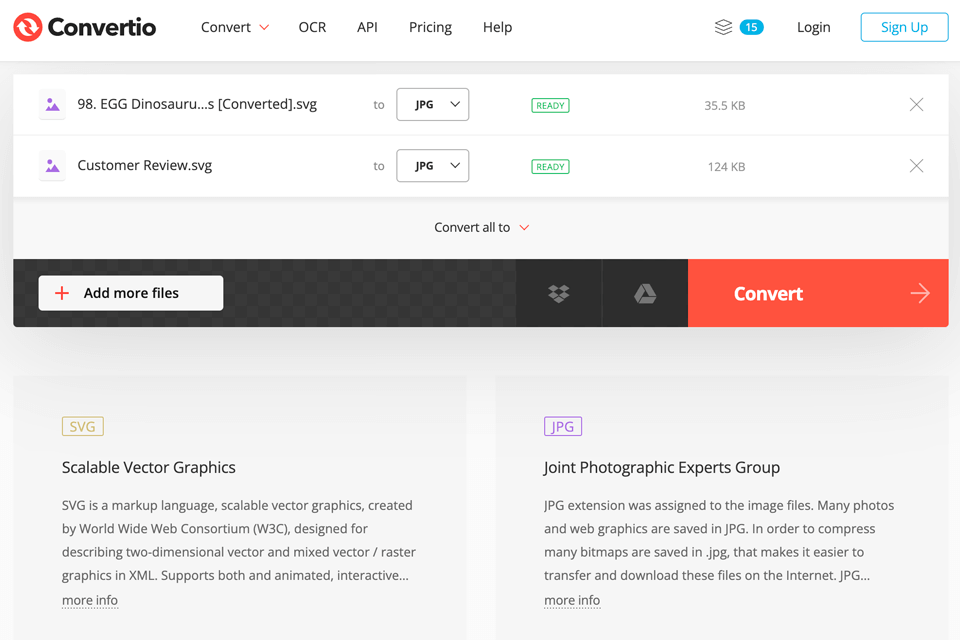Click the 15 counter badge
Screen dimensions: 960x640
click(x=751, y=27)
